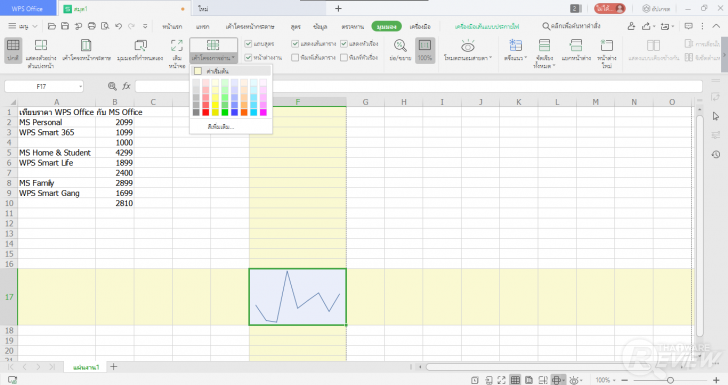
Task: Toggle Full Screen view icon
Action: (x=176, y=46)
